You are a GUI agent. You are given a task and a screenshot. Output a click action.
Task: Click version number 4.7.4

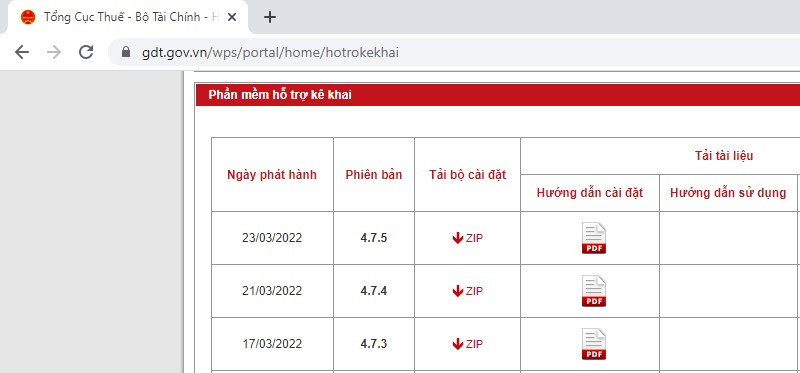pos(373,291)
